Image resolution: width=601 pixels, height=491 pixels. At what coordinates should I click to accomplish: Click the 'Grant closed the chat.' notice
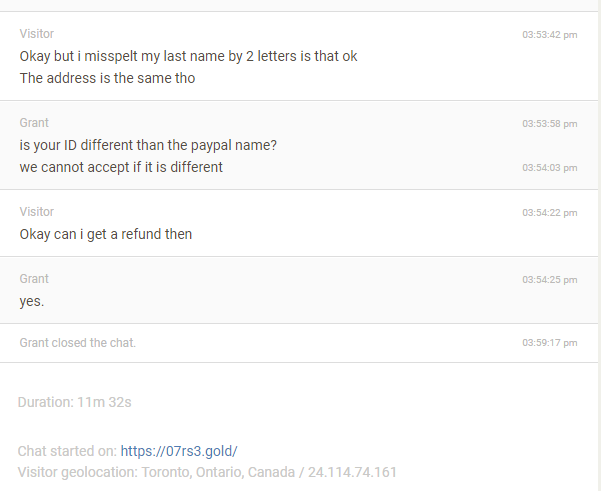[x=78, y=343]
